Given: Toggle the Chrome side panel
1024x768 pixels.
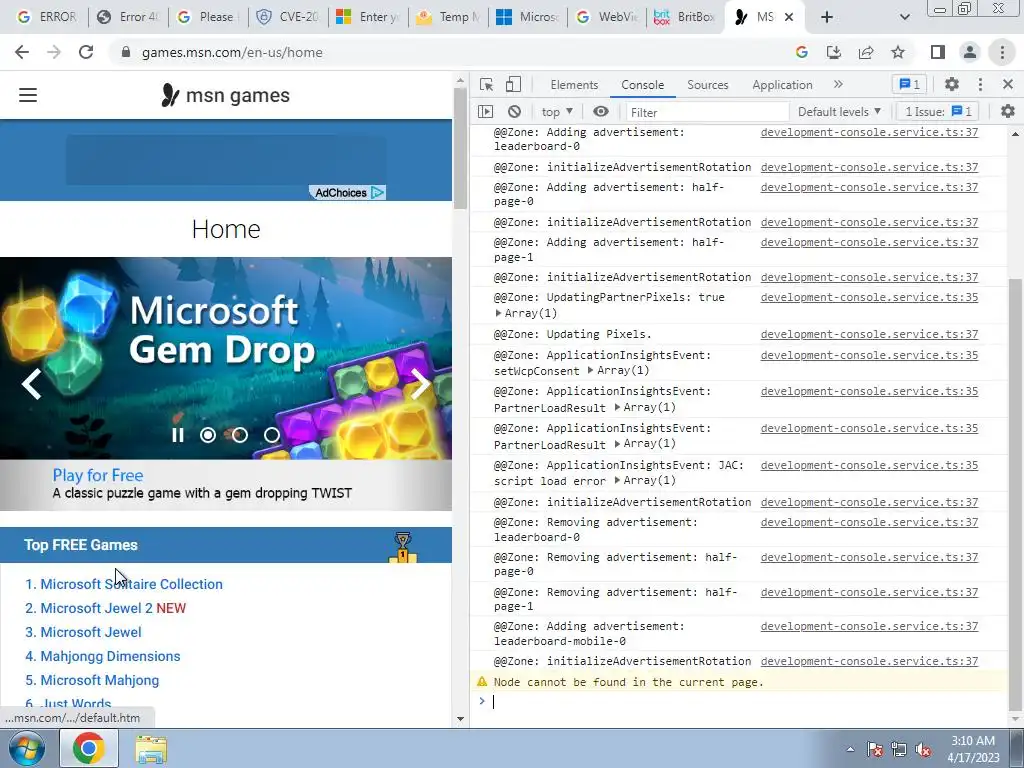Looking at the screenshot, I should 938,52.
